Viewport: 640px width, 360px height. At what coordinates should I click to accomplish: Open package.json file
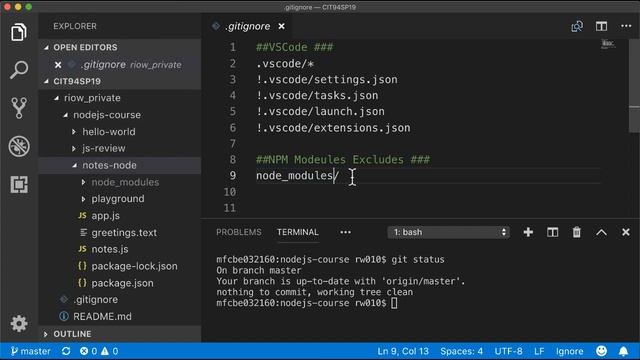(x=122, y=283)
